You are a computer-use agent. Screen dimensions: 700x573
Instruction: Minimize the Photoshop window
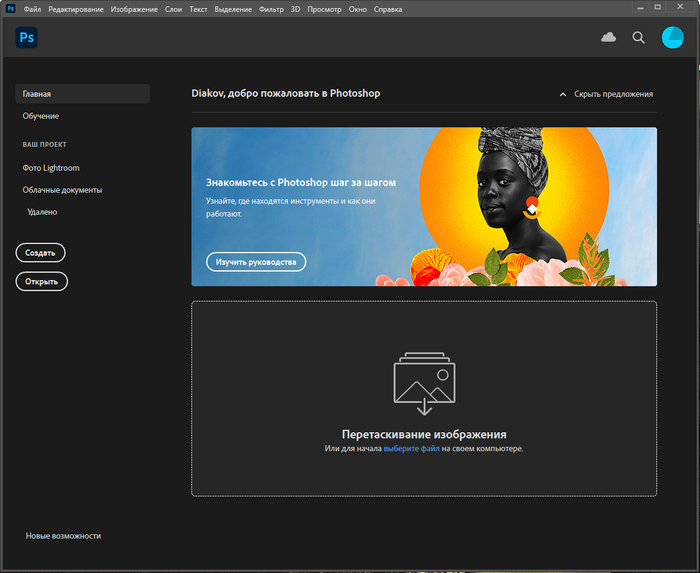(640, 8)
